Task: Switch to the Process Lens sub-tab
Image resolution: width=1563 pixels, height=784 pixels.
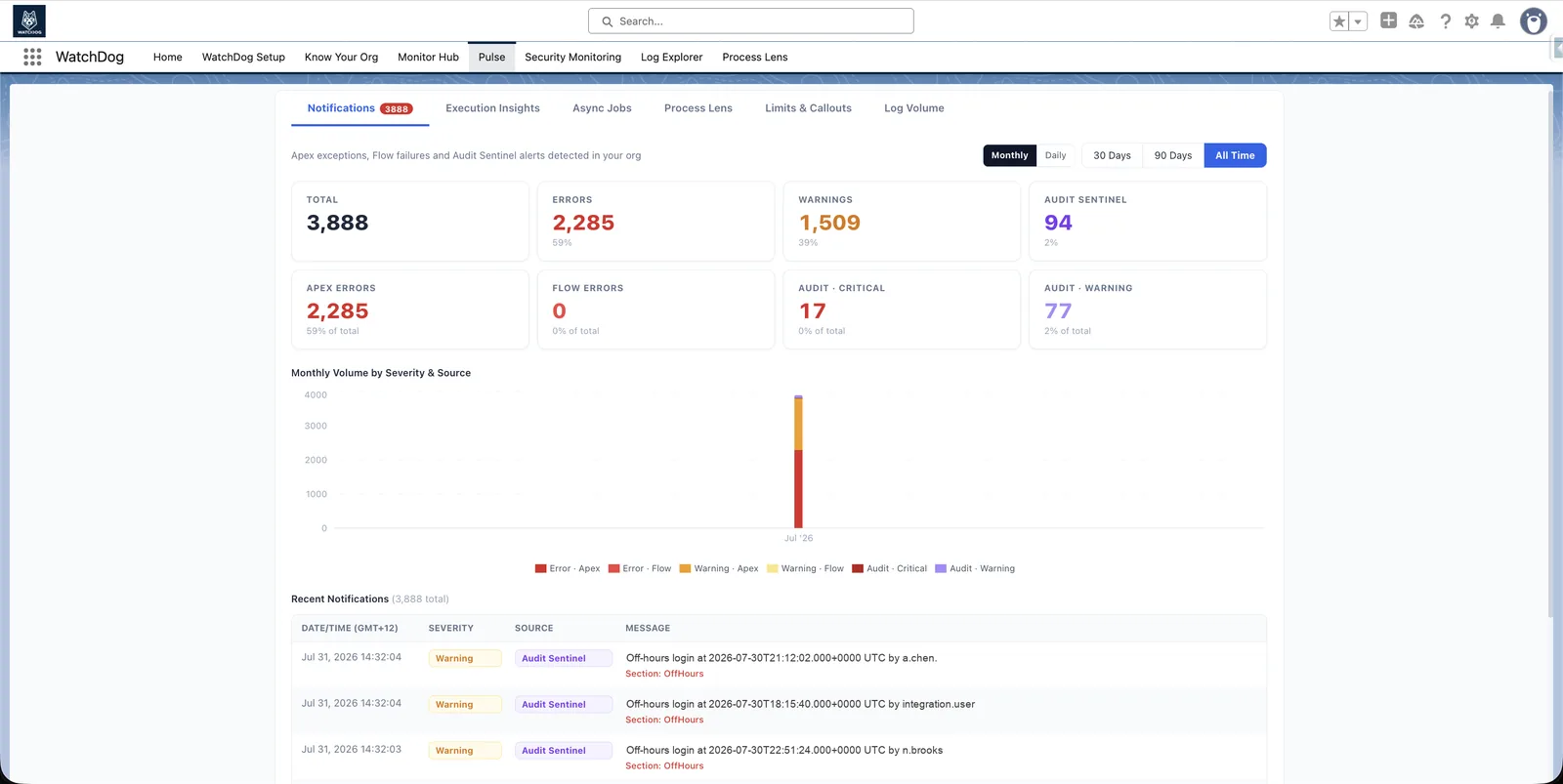Action: click(x=697, y=108)
